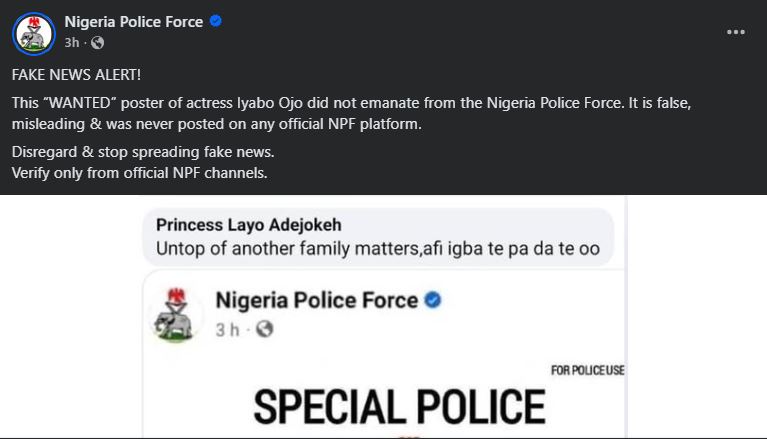Image resolution: width=767 pixels, height=439 pixels.
Task: Click the commenter name Princess Layo Adejokeh
Action: [x=249, y=225]
